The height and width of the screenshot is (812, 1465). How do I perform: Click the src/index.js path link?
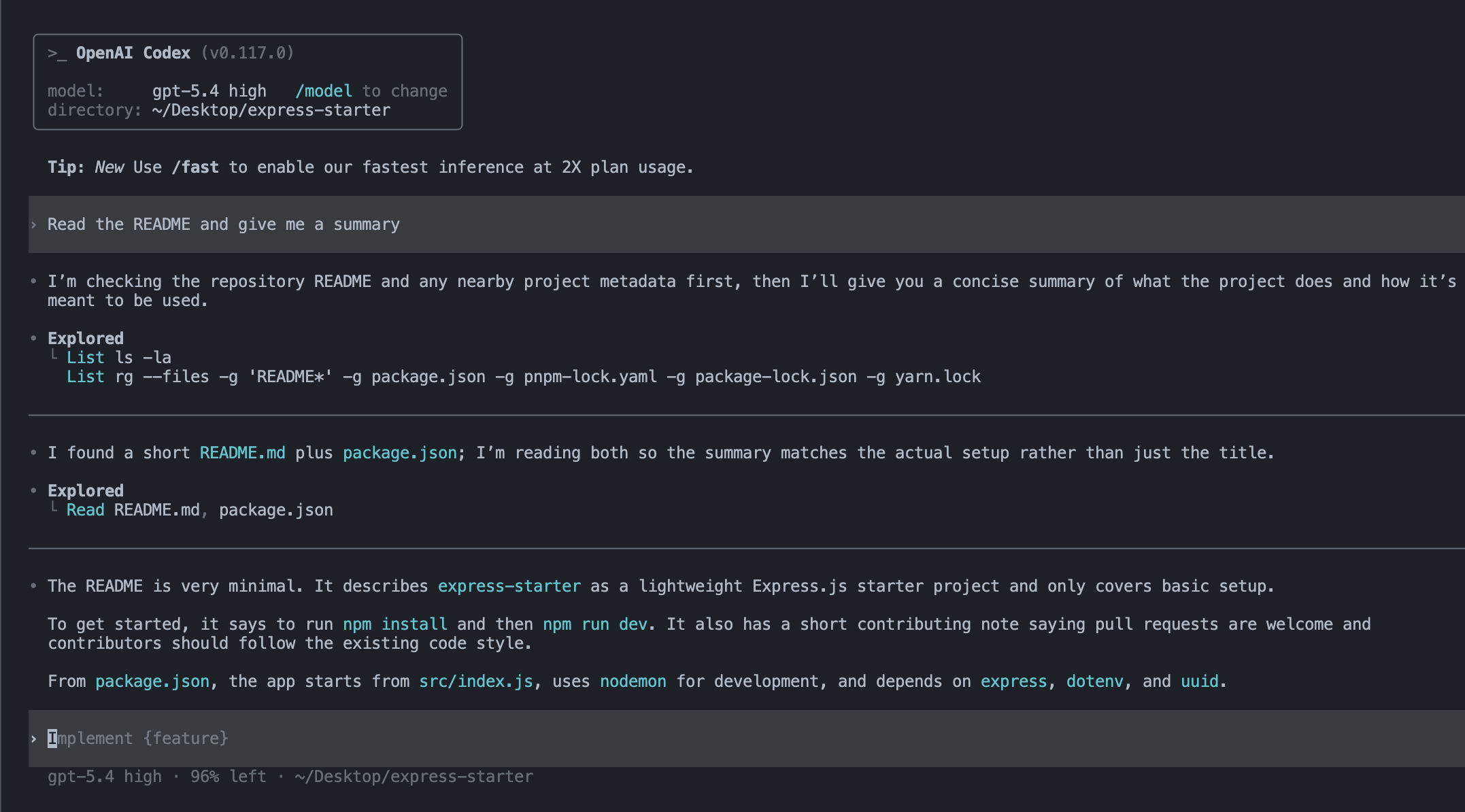(475, 681)
